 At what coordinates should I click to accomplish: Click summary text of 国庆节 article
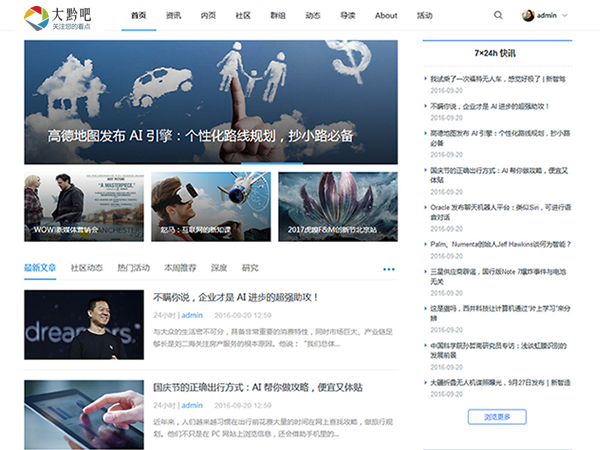point(273,428)
